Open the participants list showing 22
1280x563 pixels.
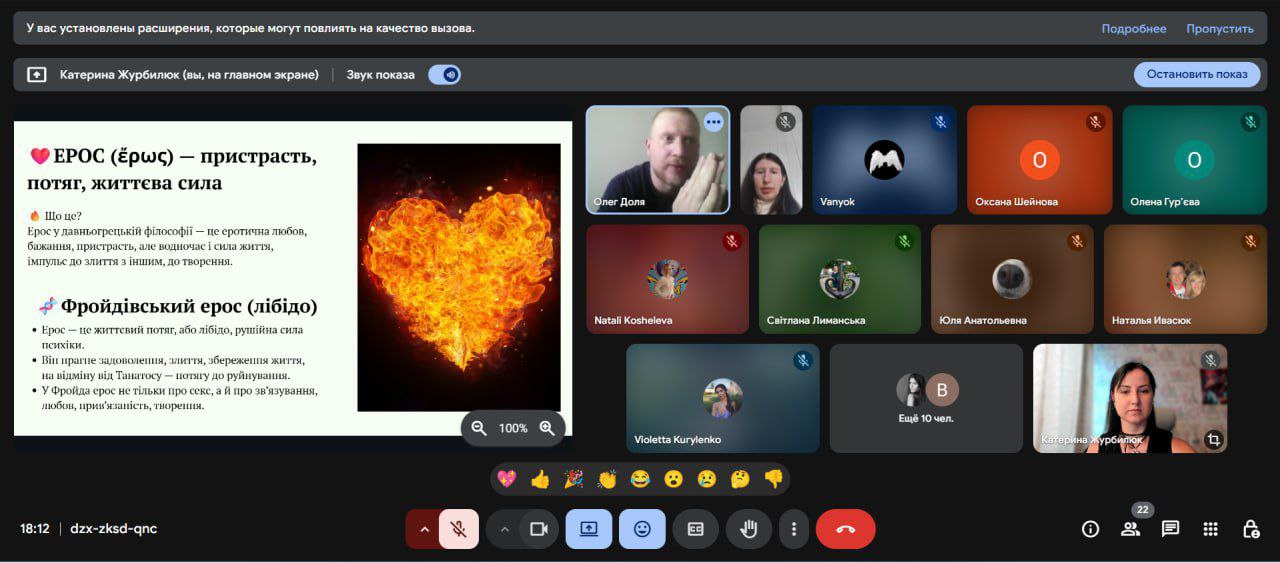1130,529
